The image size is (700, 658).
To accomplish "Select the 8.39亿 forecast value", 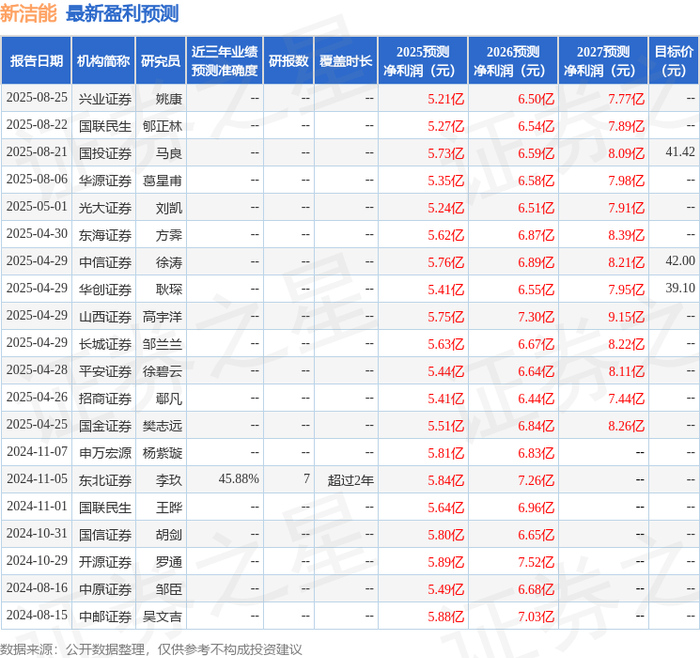I will click(x=626, y=235).
